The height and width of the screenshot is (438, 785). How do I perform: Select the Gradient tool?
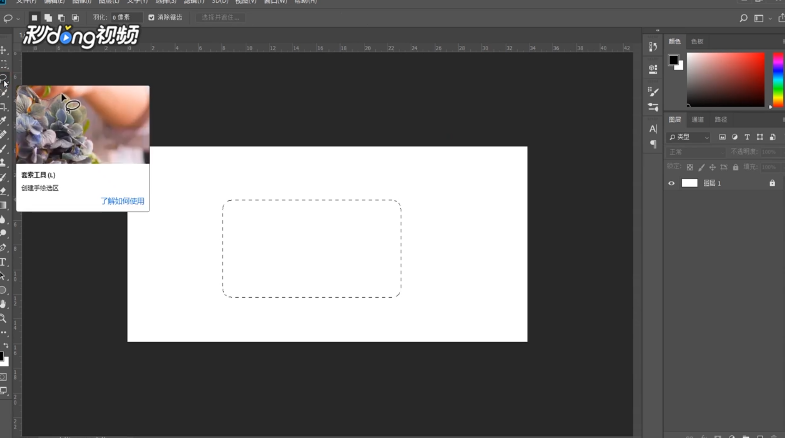[4, 205]
